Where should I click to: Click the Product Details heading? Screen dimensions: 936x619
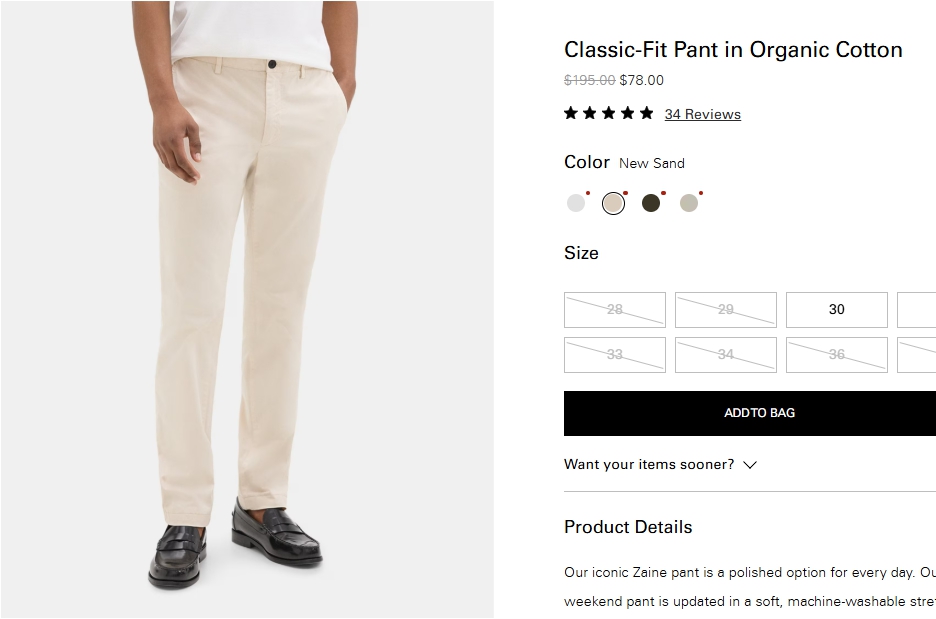[x=628, y=527]
